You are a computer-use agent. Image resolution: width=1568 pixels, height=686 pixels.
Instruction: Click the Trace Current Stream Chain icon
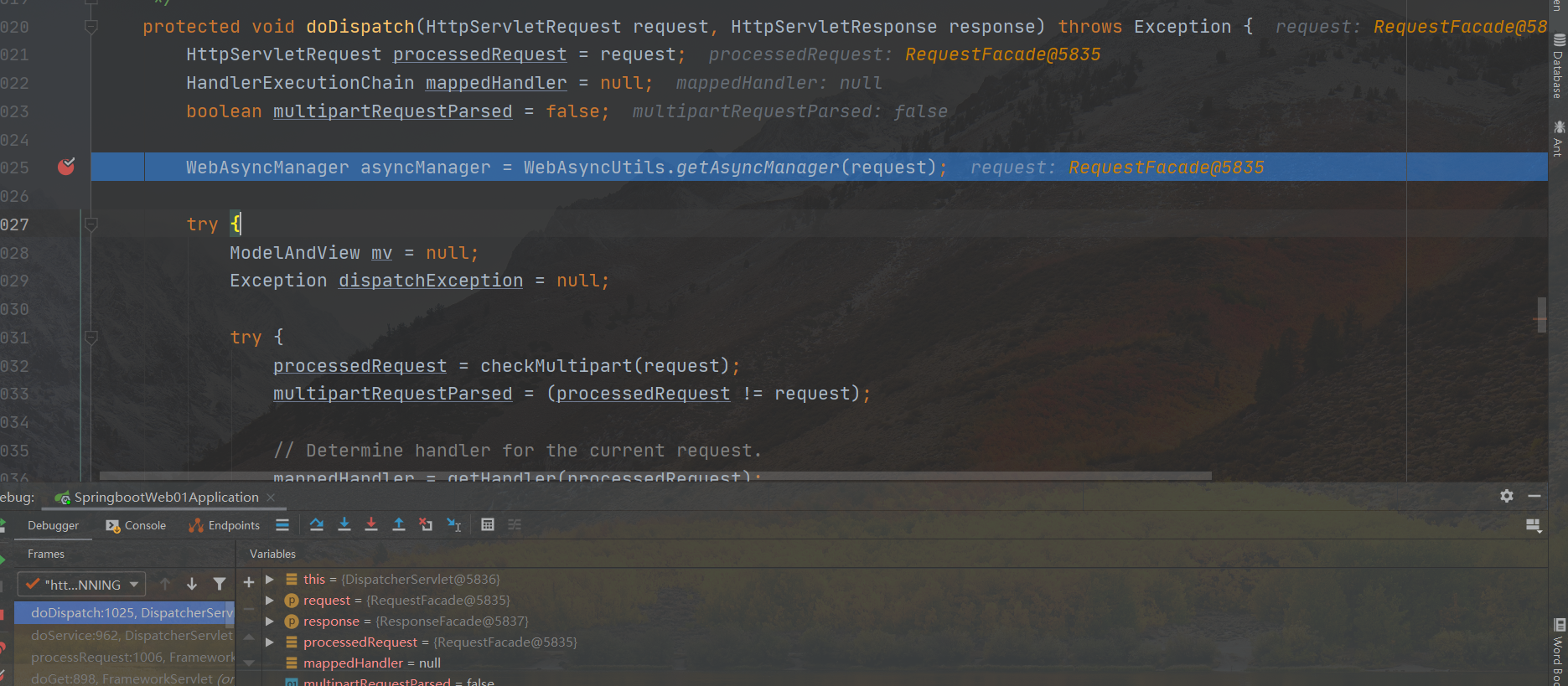[x=515, y=524]
